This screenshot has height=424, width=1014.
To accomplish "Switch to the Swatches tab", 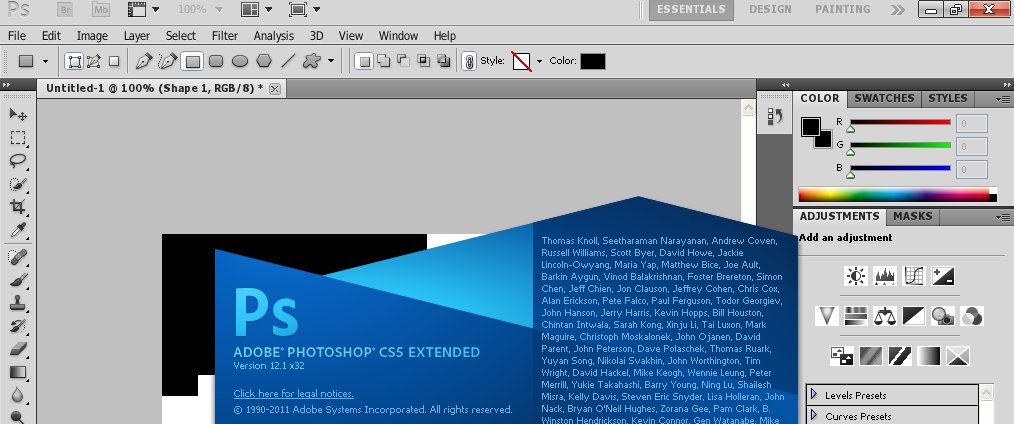I will click(x=884, y=98).
